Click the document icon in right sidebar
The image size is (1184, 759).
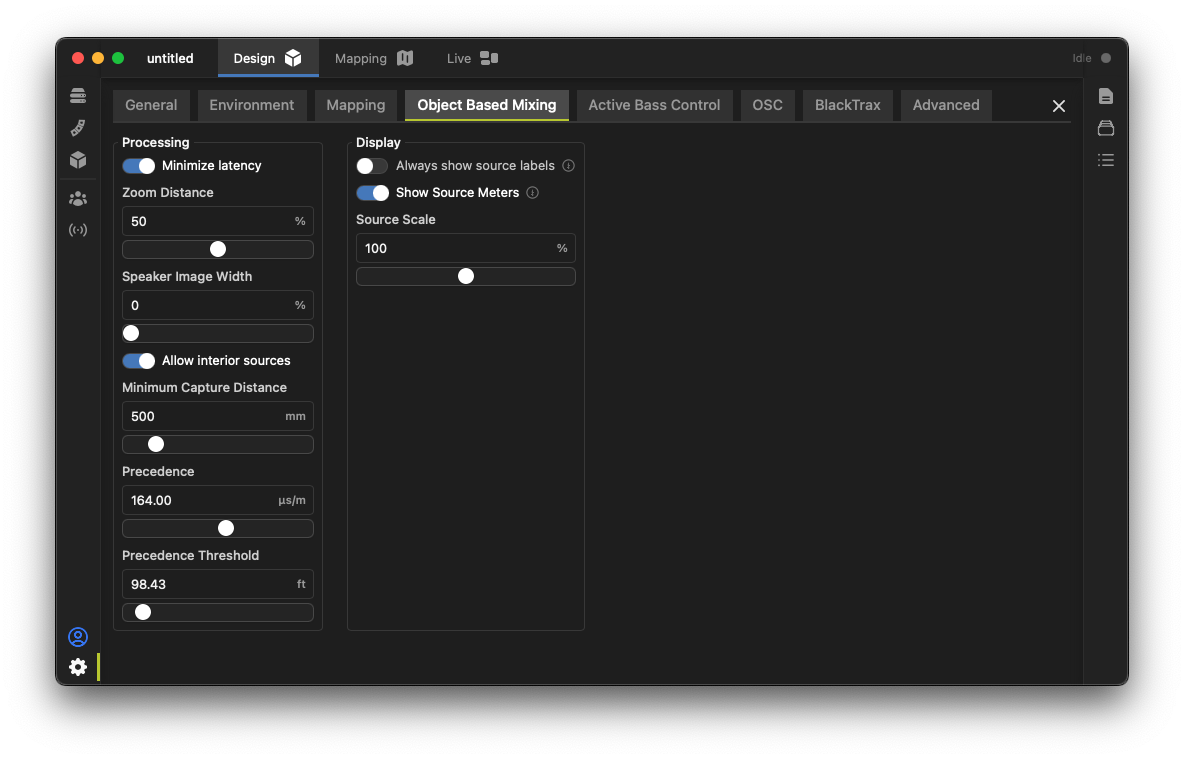tap(1105, 96)
